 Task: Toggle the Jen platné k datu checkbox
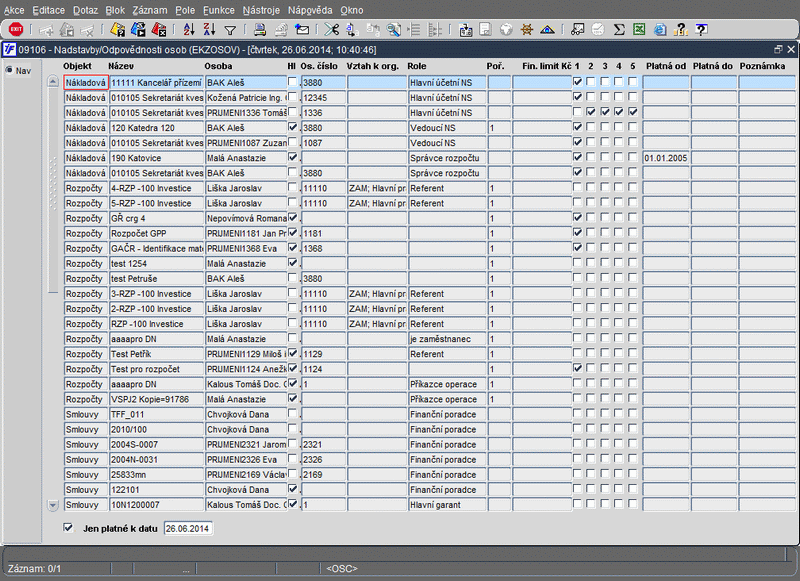[x=68, y=528]
